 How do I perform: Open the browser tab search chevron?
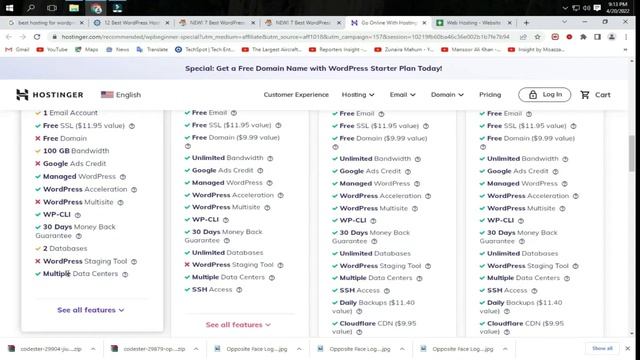564,22
